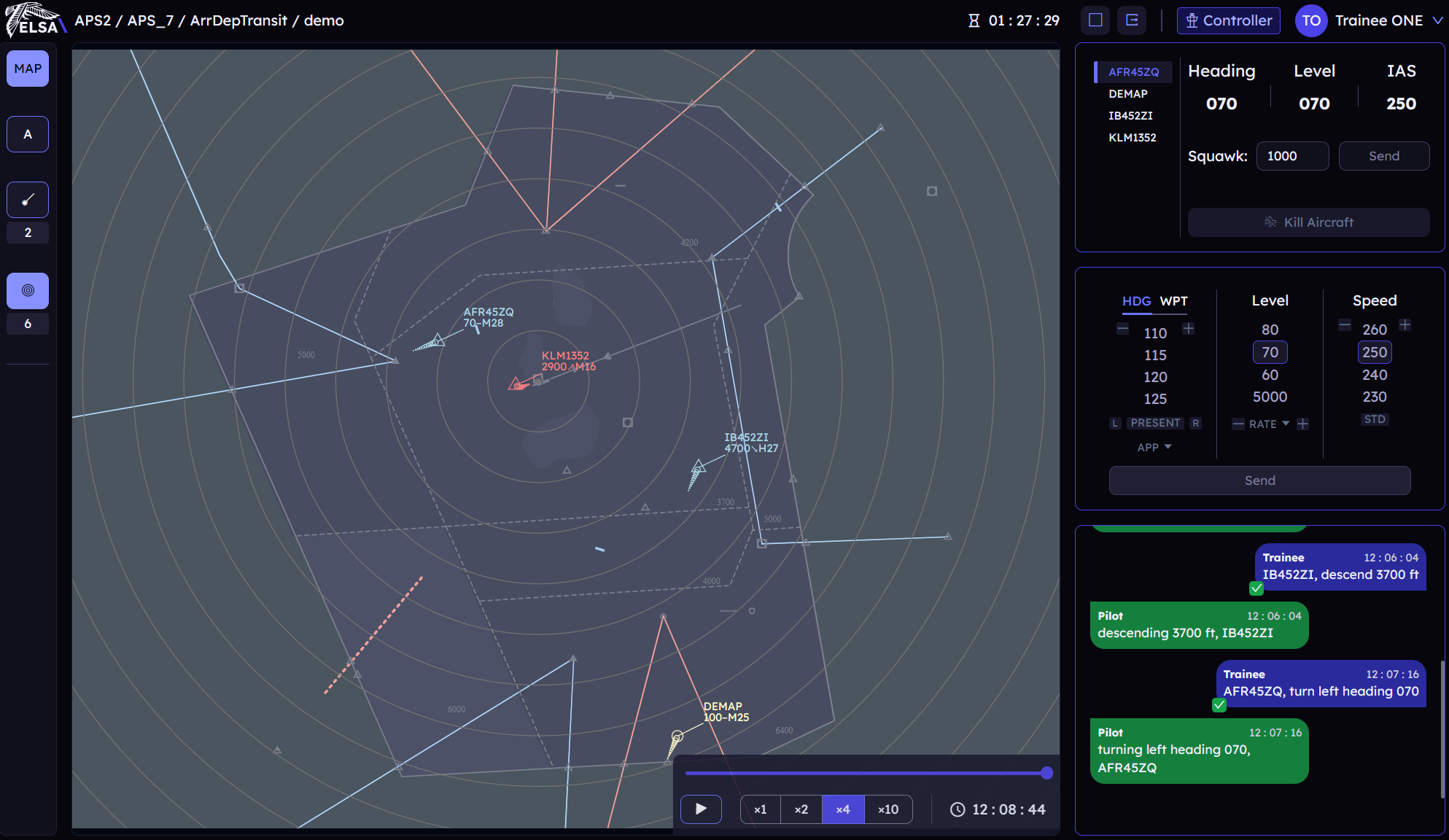
Task: Click the hourglass timer icon
Action: coord(974,20)
